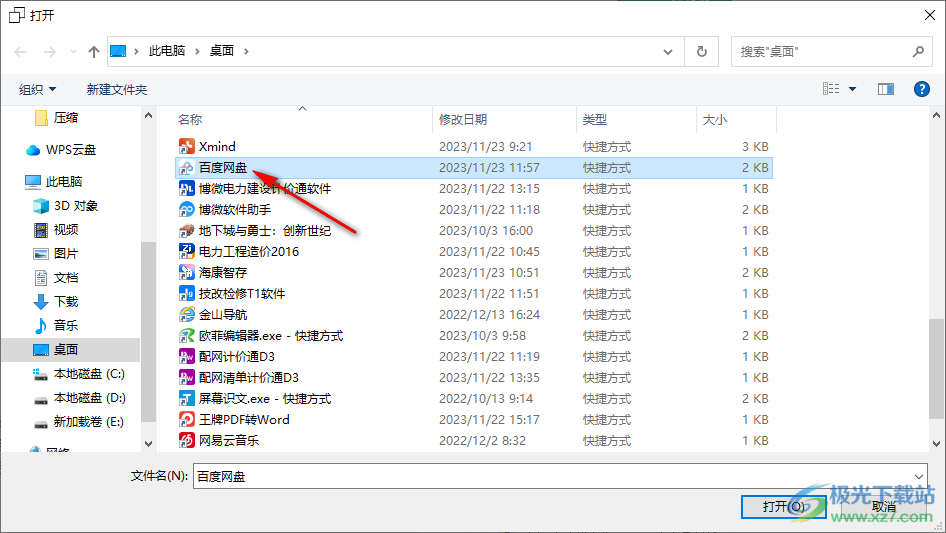946x533 pixels.
Task: Click the 技改检修T1软件 icon
Action: [x=186, y=293]
